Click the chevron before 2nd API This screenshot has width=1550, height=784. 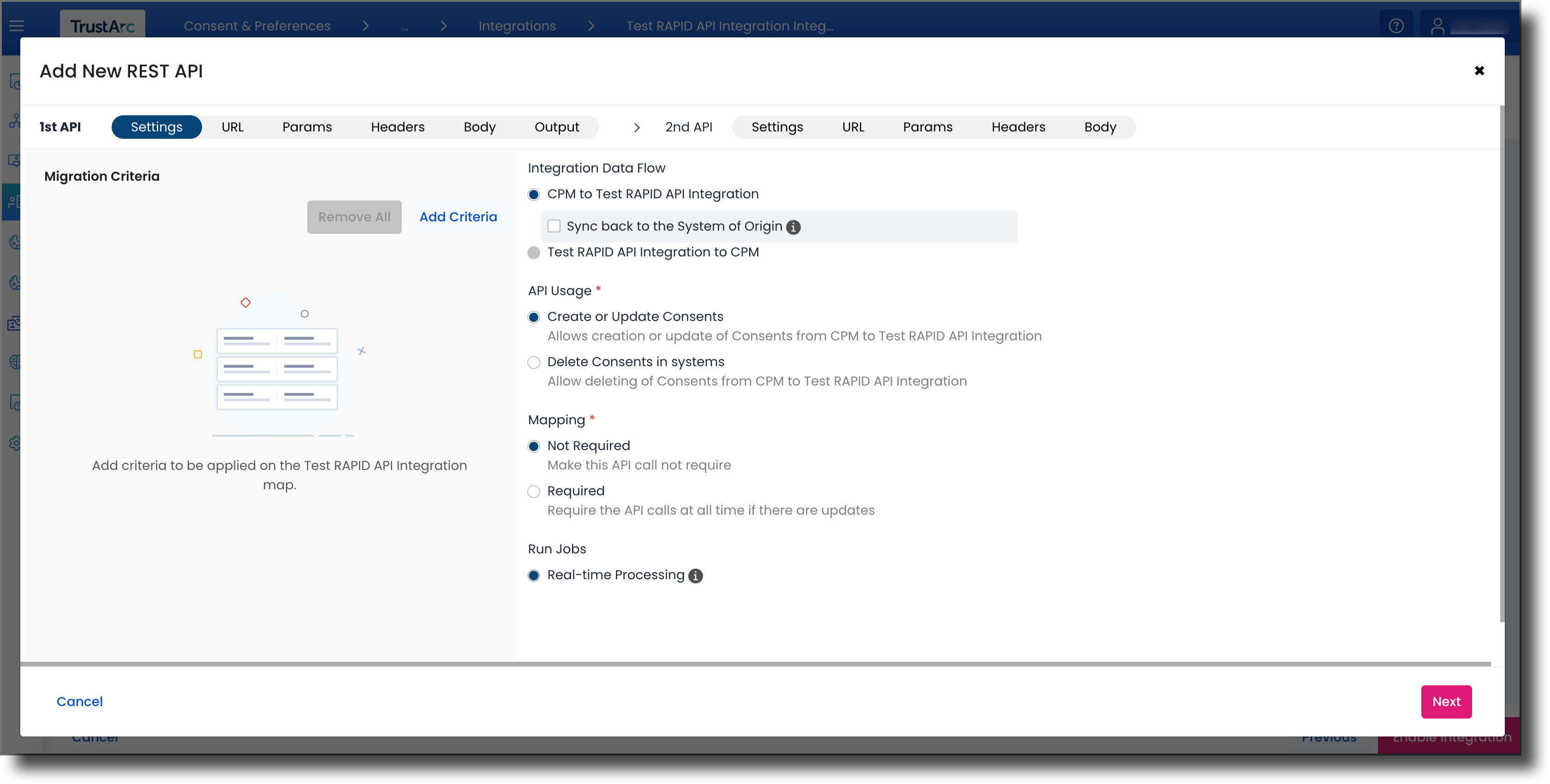[637, 128]
